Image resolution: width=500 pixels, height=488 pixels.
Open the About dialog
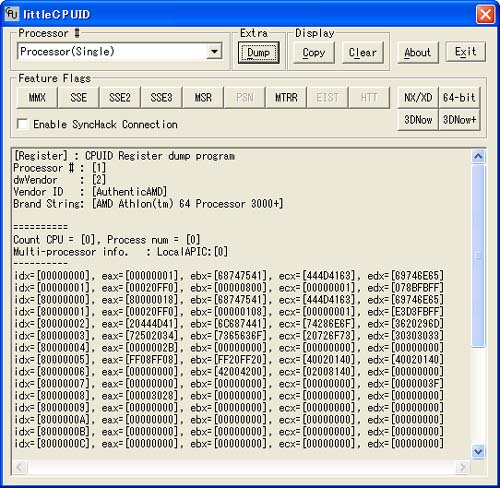pyautogui.click(x=418, y=52)
